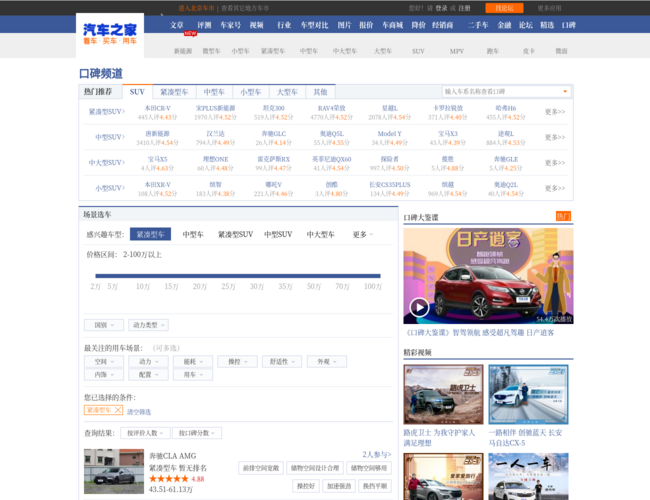The width and height of the screenshot is (650, 500).
Task: Open the 车型对比 navigation item
Action: [315, 25]
